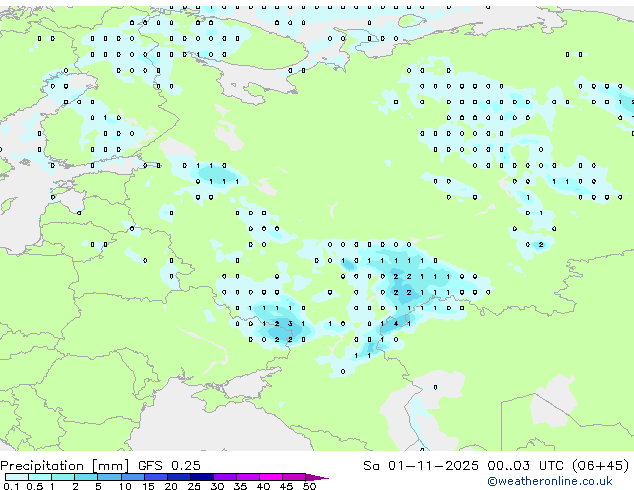This screenshot has width=634, height=490.
Task: Click the '0.5' legend scale label
Action: click(34, 486)
